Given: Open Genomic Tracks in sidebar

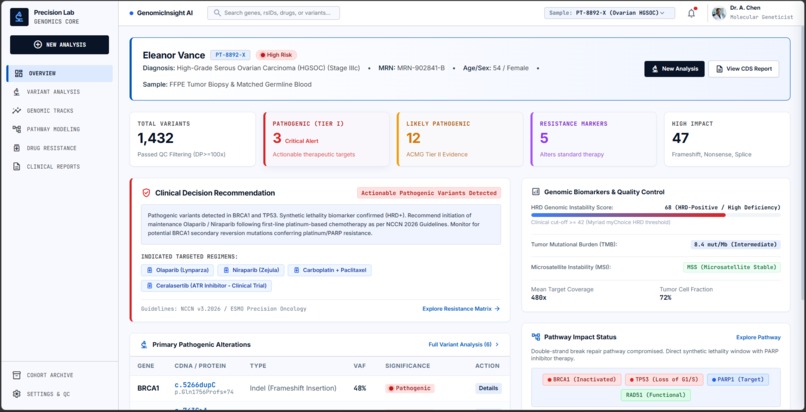Looking at the screenshot, I should tap(60, 110).
